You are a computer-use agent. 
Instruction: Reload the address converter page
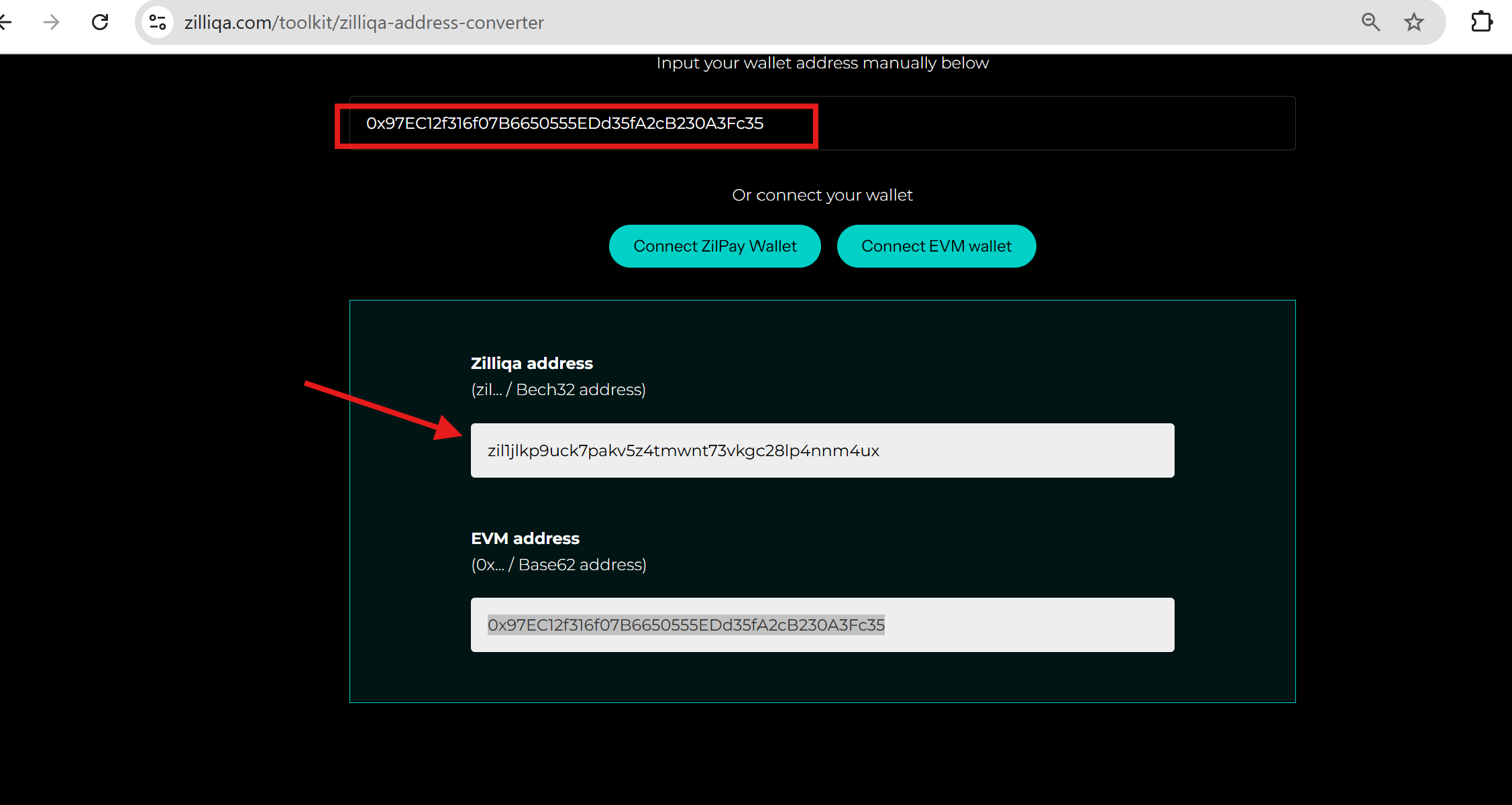click(100, 22)
